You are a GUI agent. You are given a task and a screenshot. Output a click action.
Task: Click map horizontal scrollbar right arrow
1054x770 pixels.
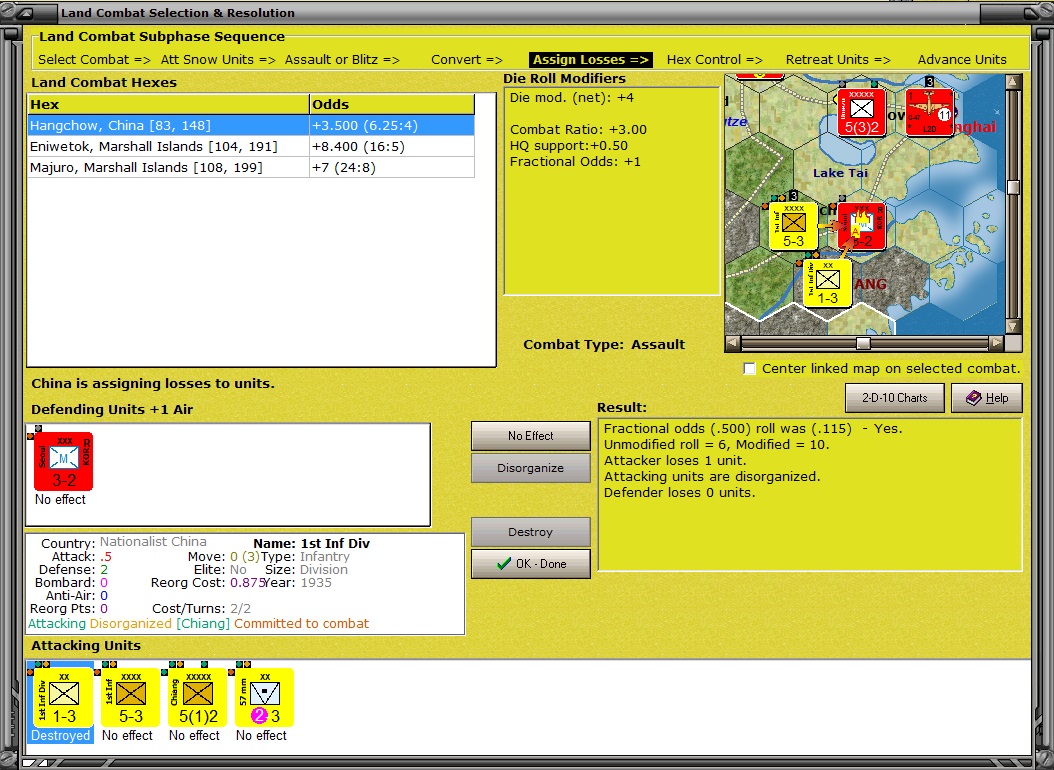coord(997,343)
